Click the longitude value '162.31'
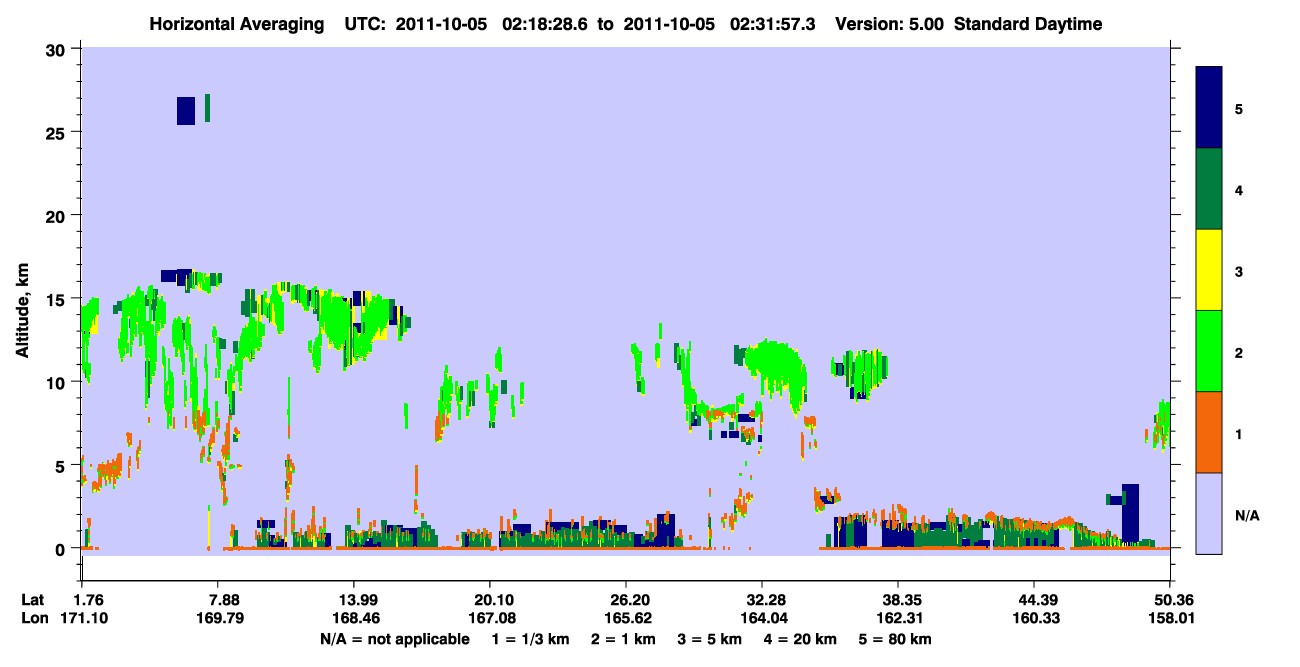This screenshot has width=1300, height=667. point(898,618)
